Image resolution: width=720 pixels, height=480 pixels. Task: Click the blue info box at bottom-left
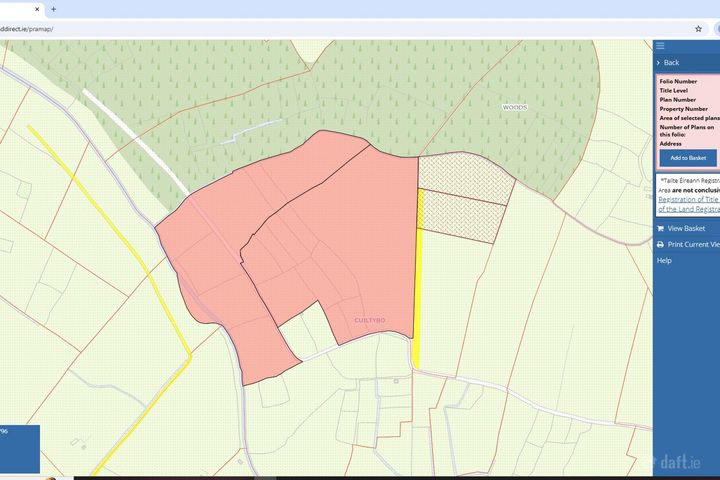click(18, 448)
